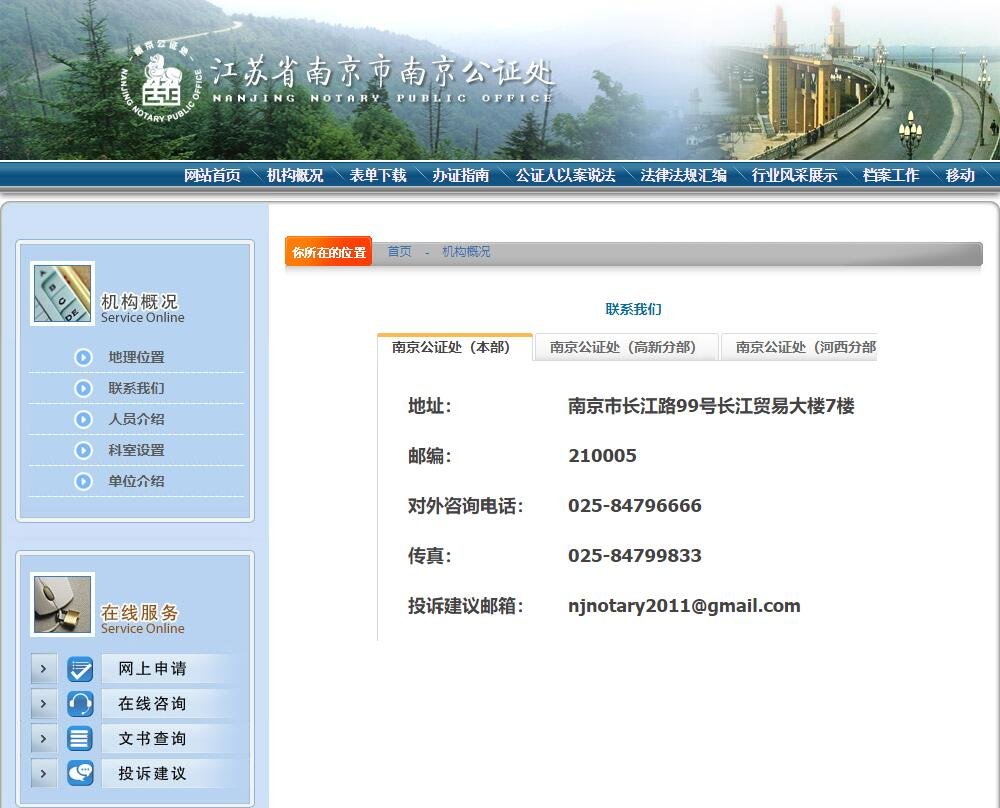Open the 南京公证处（河西分部） tab

click(807, 347)
